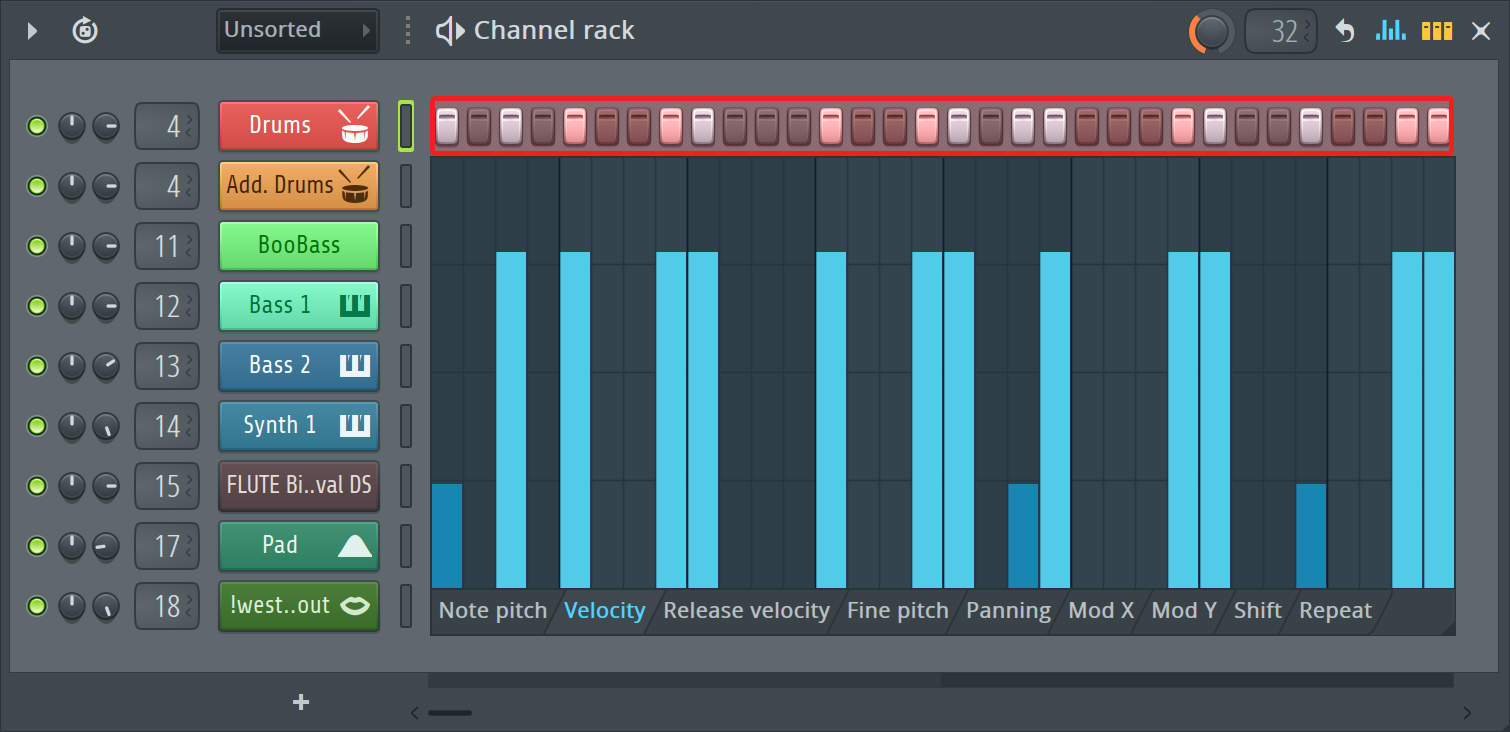Select the Drums channel selector bar
Screen dimensions: 1510x732
[406, 126]
